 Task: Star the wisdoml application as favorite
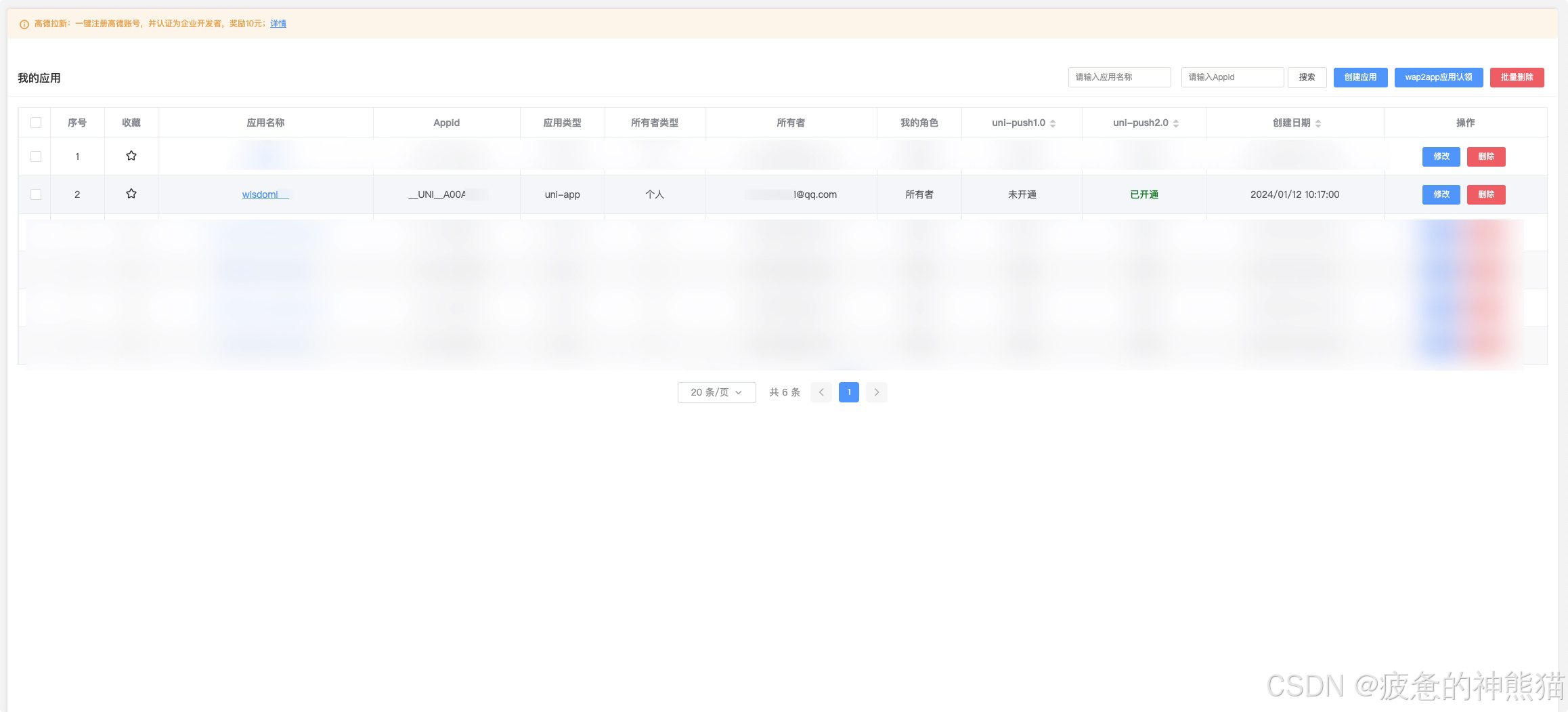coord(131,194)
